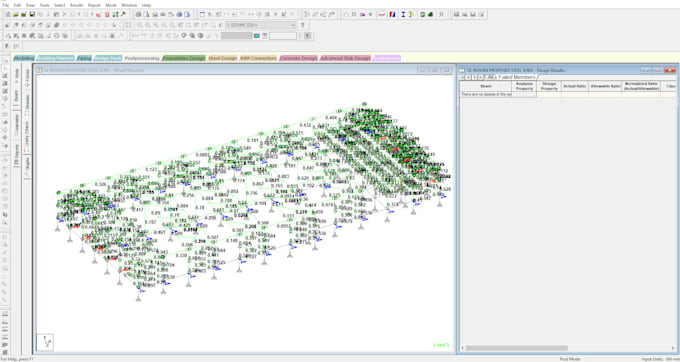Screen dimensions: 680x362
Task: Open the Select menu
Action: pos(60,5)
